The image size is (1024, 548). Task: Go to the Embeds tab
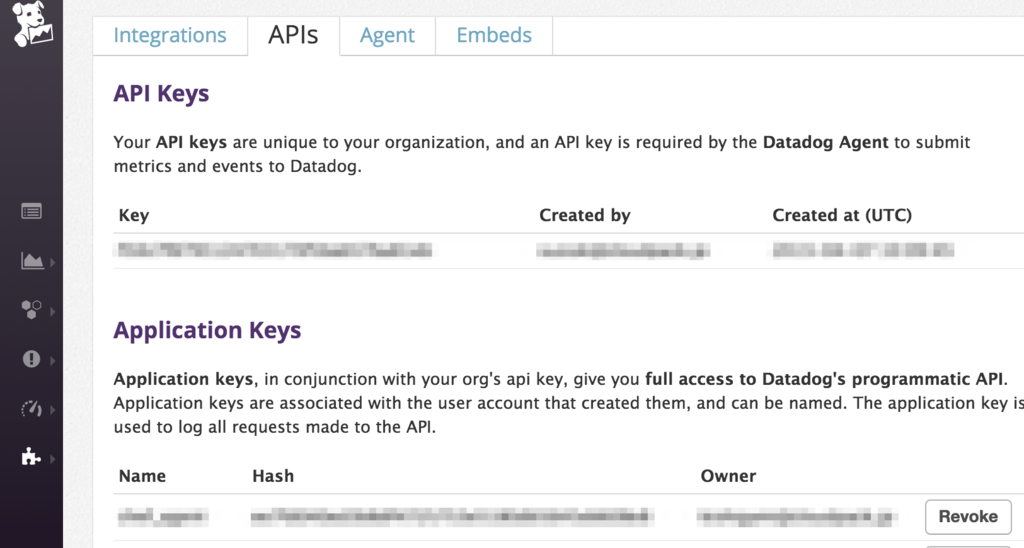click(x=494, y=35)
